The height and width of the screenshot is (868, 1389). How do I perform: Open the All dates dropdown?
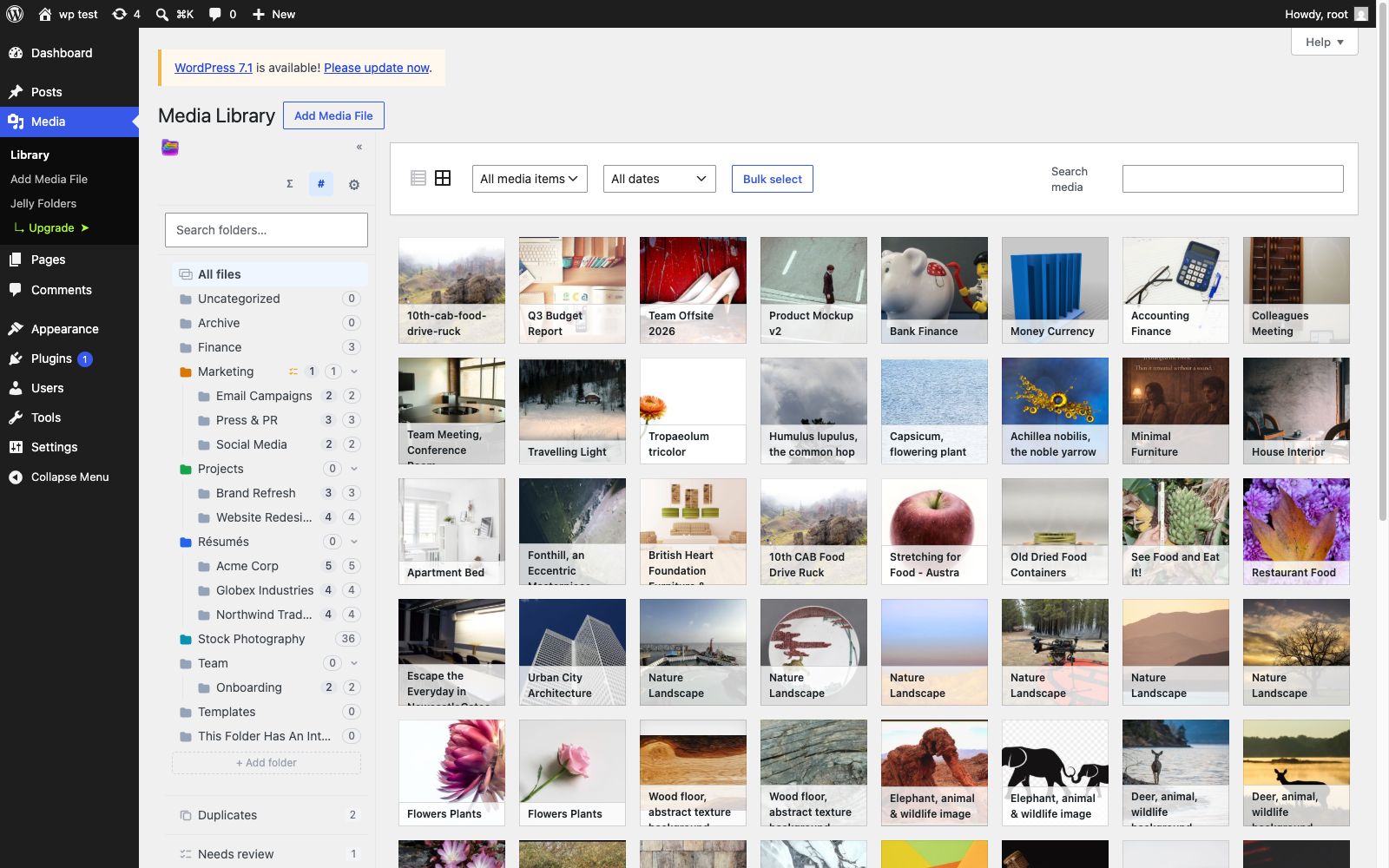[660, 179]
